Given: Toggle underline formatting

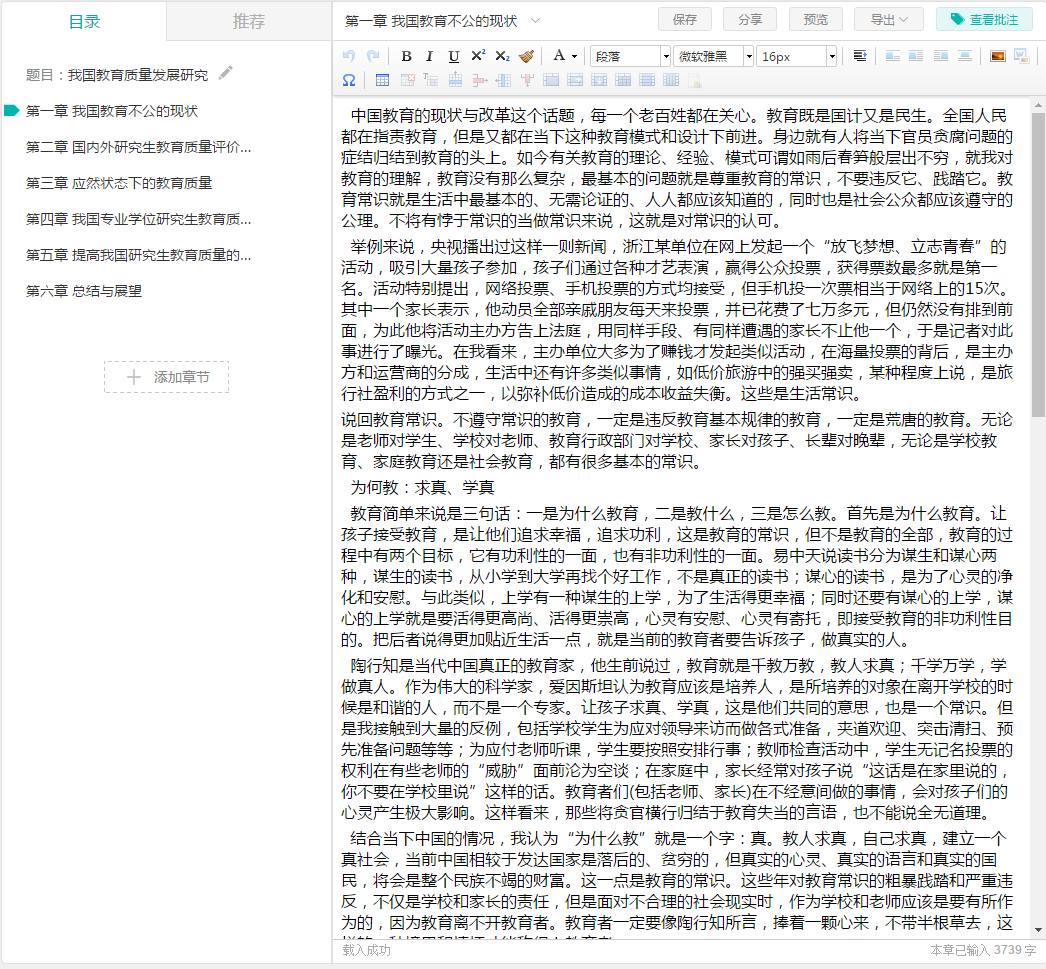Looking at the screenshot, I should [454, 56].
